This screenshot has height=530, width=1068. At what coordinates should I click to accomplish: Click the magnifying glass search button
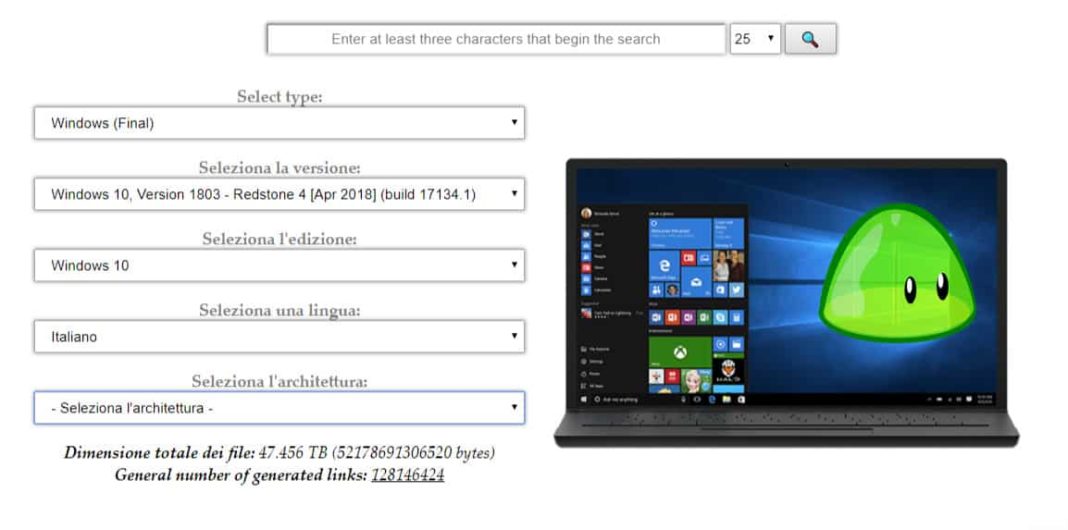(810, 39)
